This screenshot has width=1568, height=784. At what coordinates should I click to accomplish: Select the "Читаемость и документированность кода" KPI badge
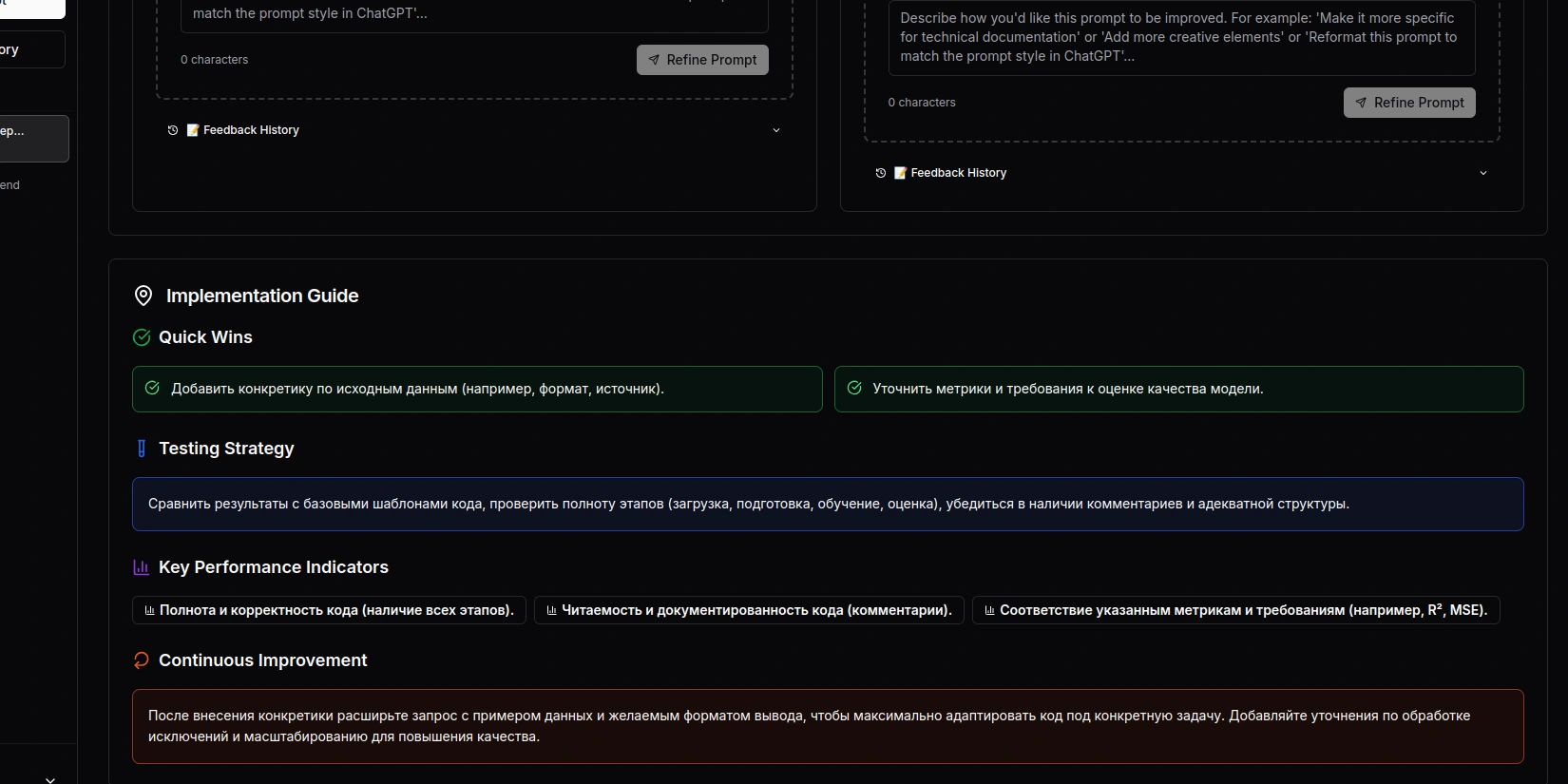tap(749, 610)
